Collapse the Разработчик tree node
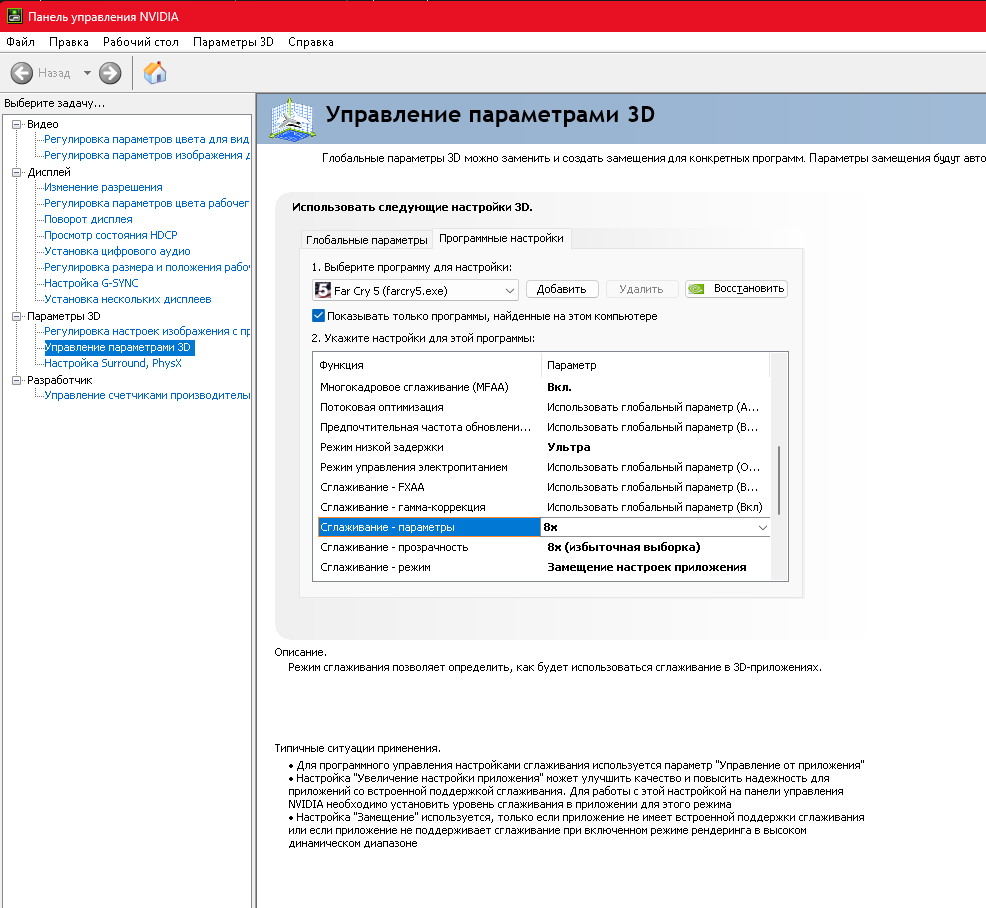This screenshot has height=908, width=986. click(16, 380)
